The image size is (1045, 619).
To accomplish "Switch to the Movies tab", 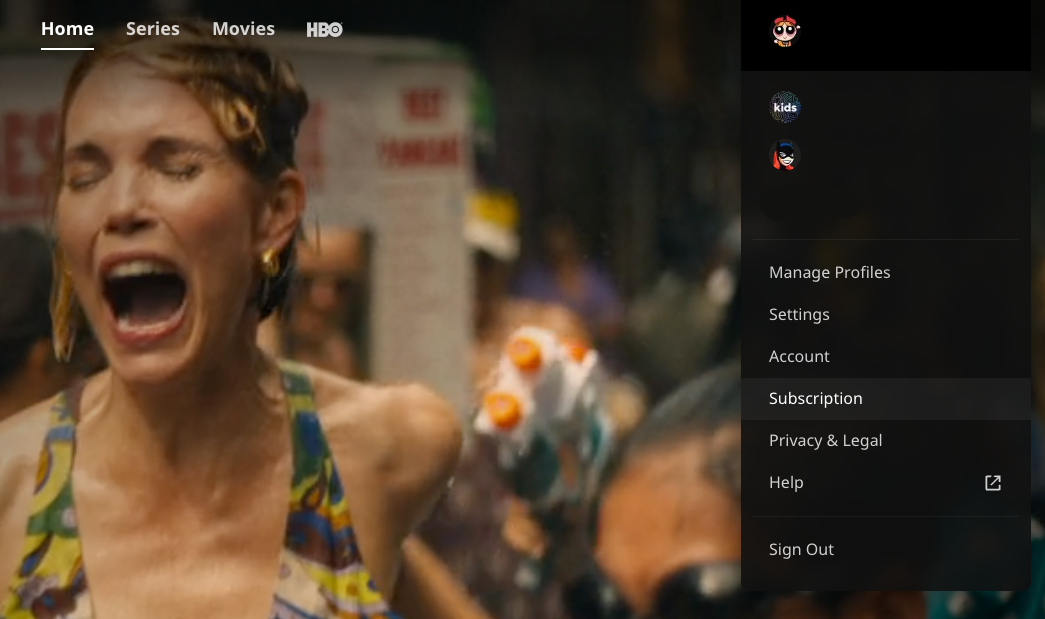I will coord(243,29).
